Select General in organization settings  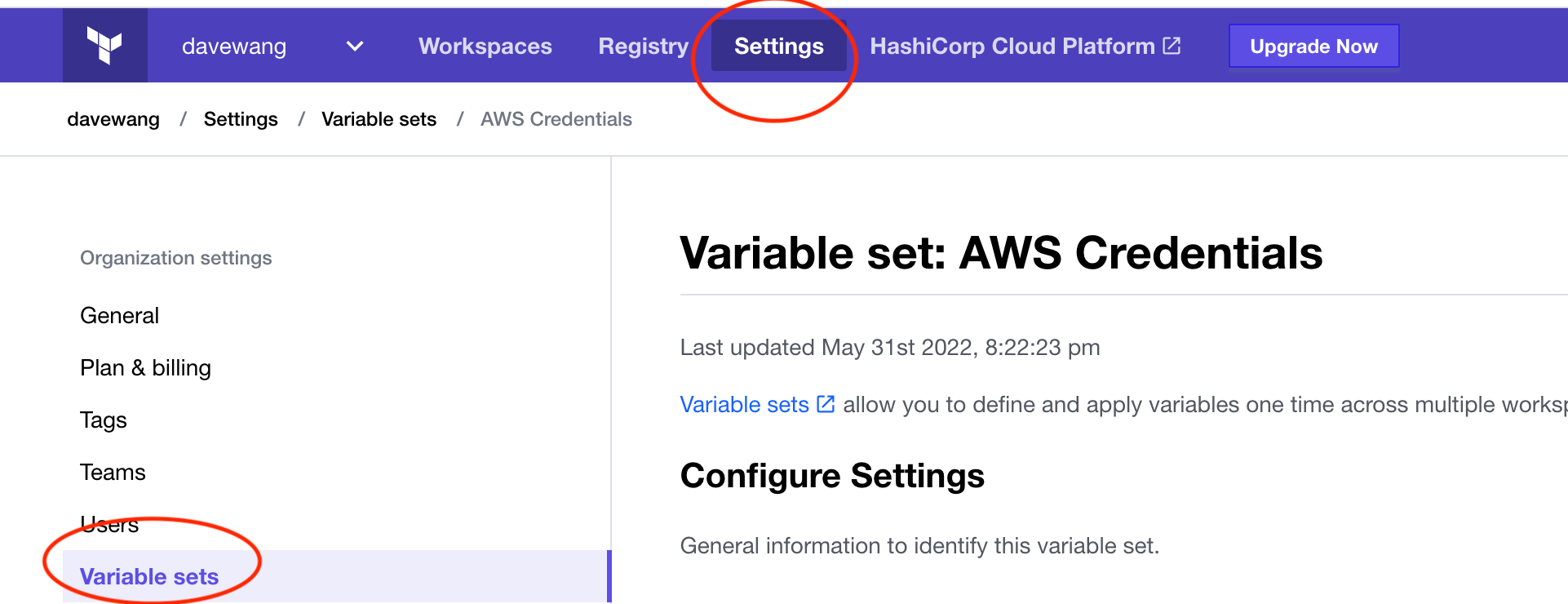pos(120,316)
